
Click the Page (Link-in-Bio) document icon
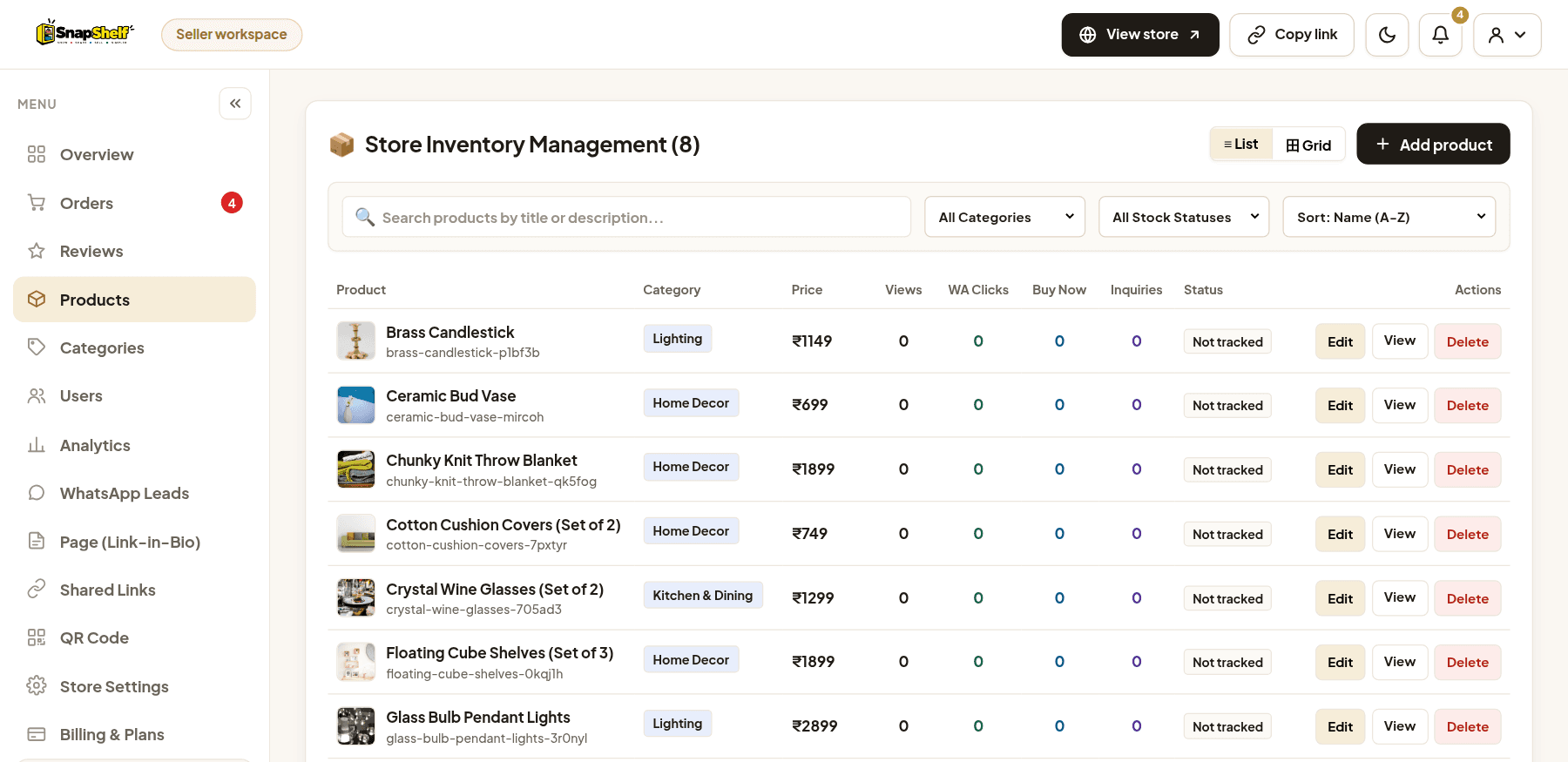pos(37,542)
